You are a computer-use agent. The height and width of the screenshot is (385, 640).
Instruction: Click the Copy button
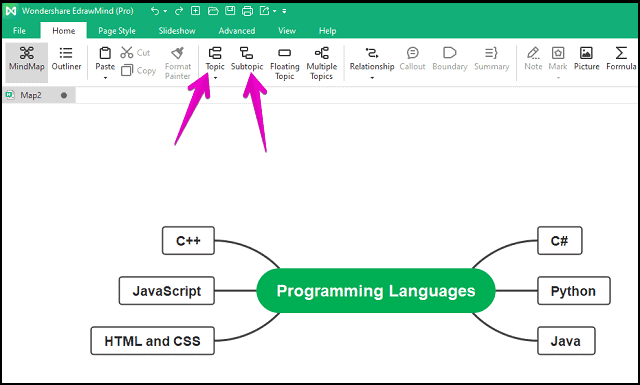[x=139, y=70]
